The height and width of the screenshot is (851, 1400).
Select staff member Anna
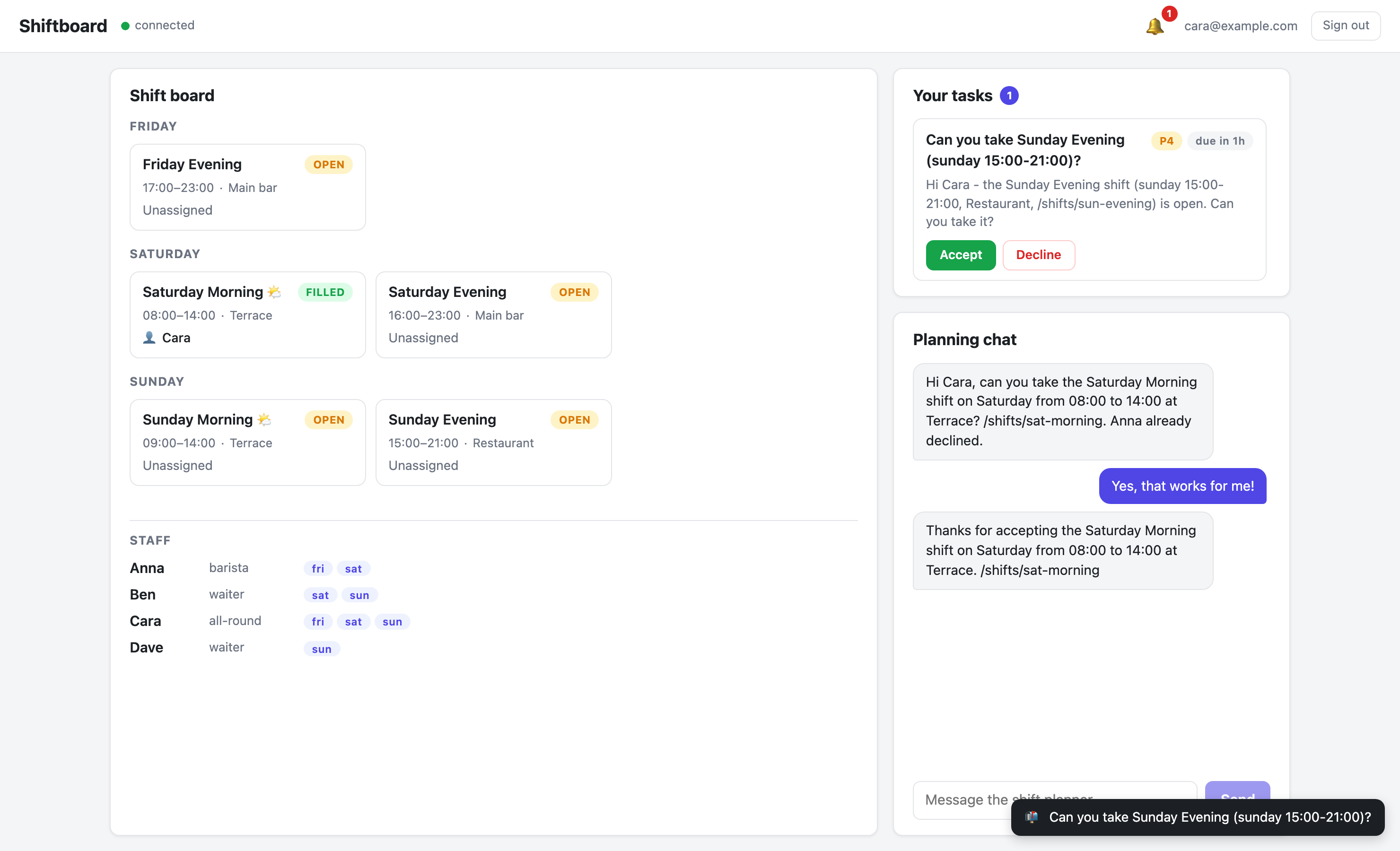pos(147,568)
